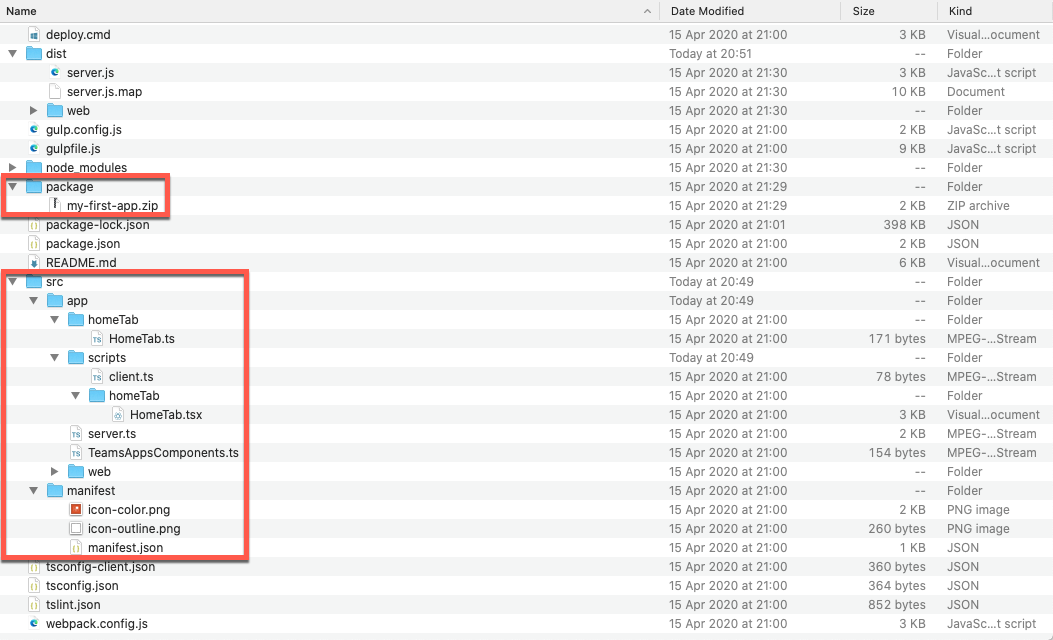Collapse the src folder disclosure triangle
1053x640 pixels.
pos(12,282)
